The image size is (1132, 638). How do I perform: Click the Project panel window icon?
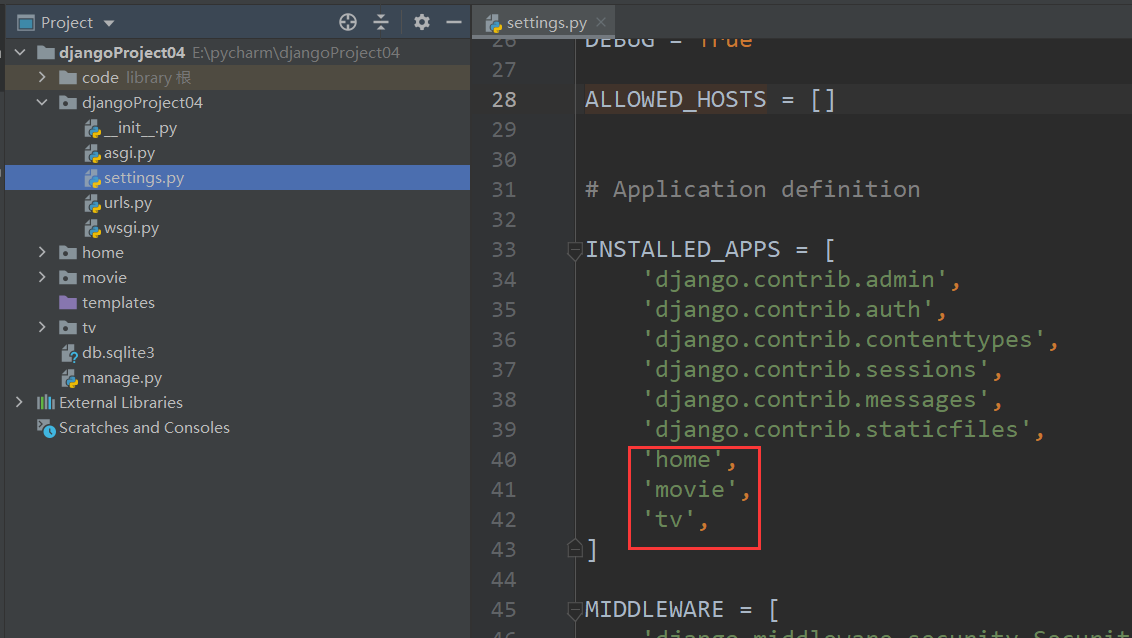pyautogui.click(x=26, y=23)
